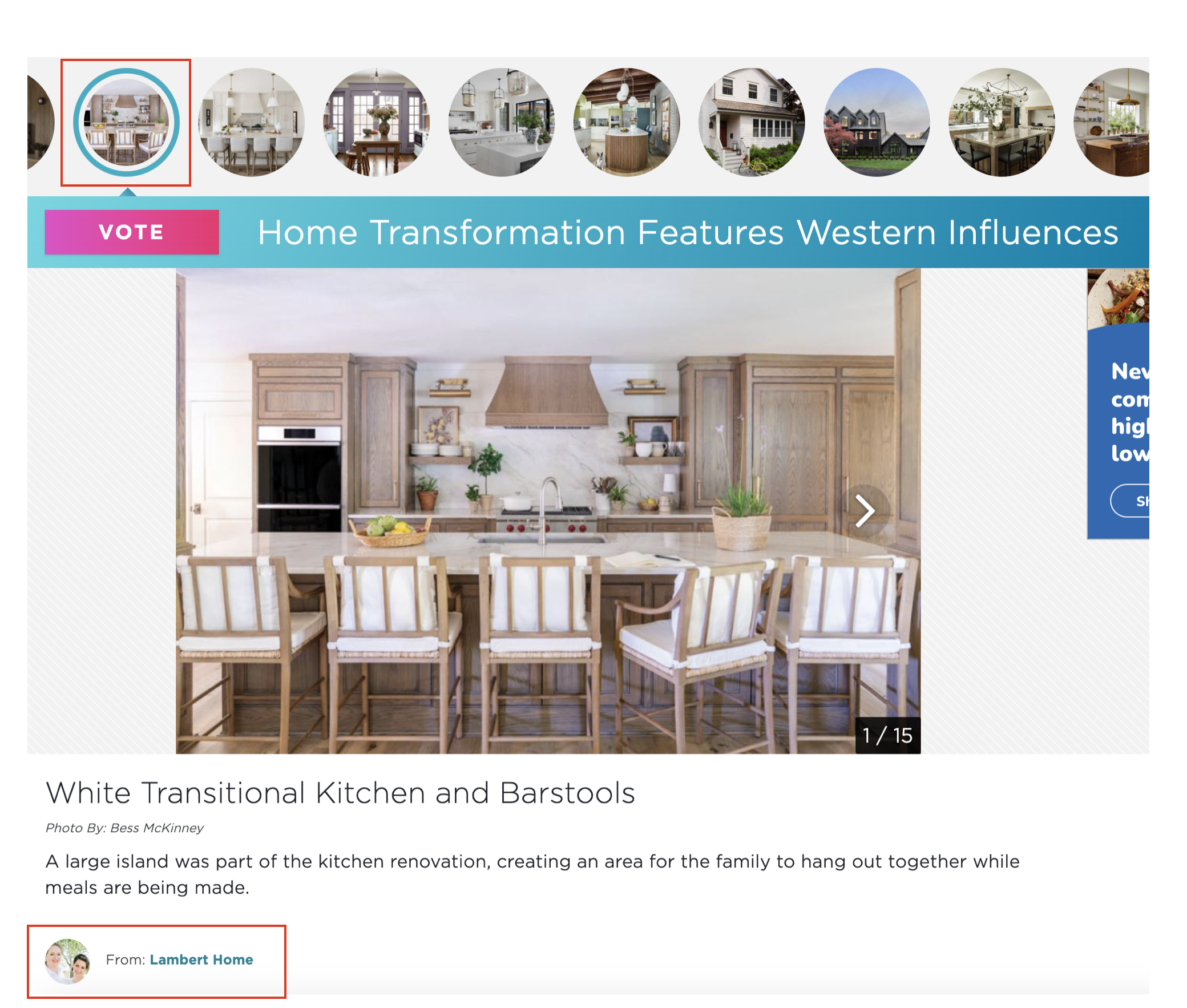Select the round fluted island kitchen thumbnail
The width and height of the screenshot is (1187, 1008).
(627, 122)
